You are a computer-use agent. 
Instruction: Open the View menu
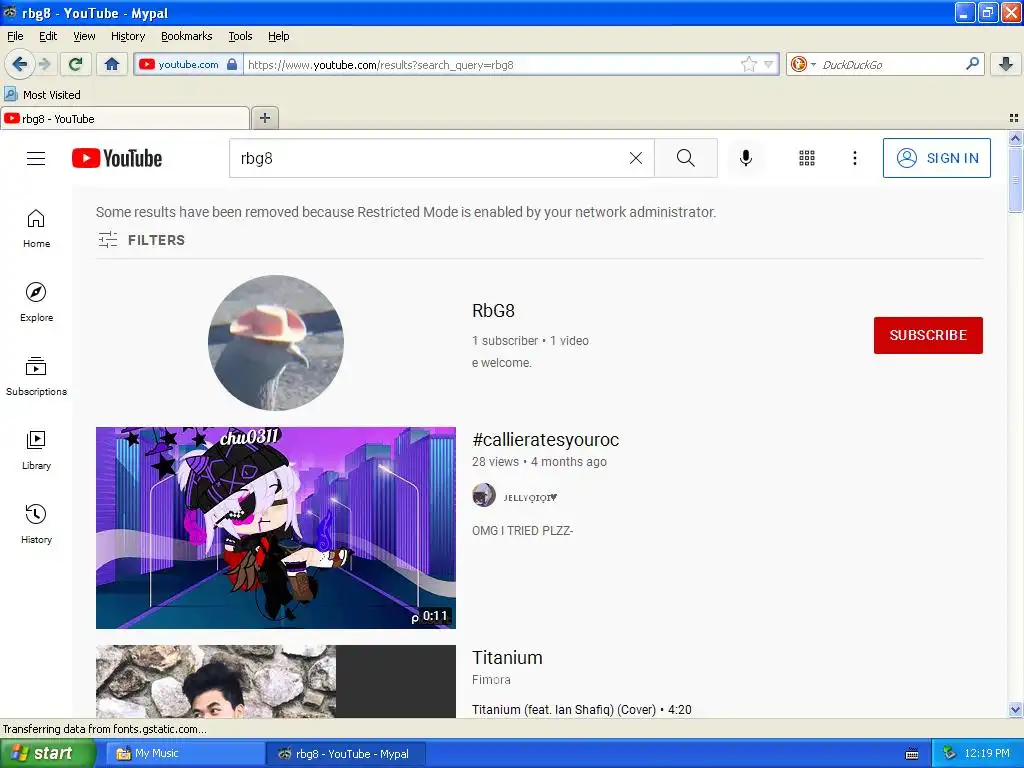click(x=84, y=36)
